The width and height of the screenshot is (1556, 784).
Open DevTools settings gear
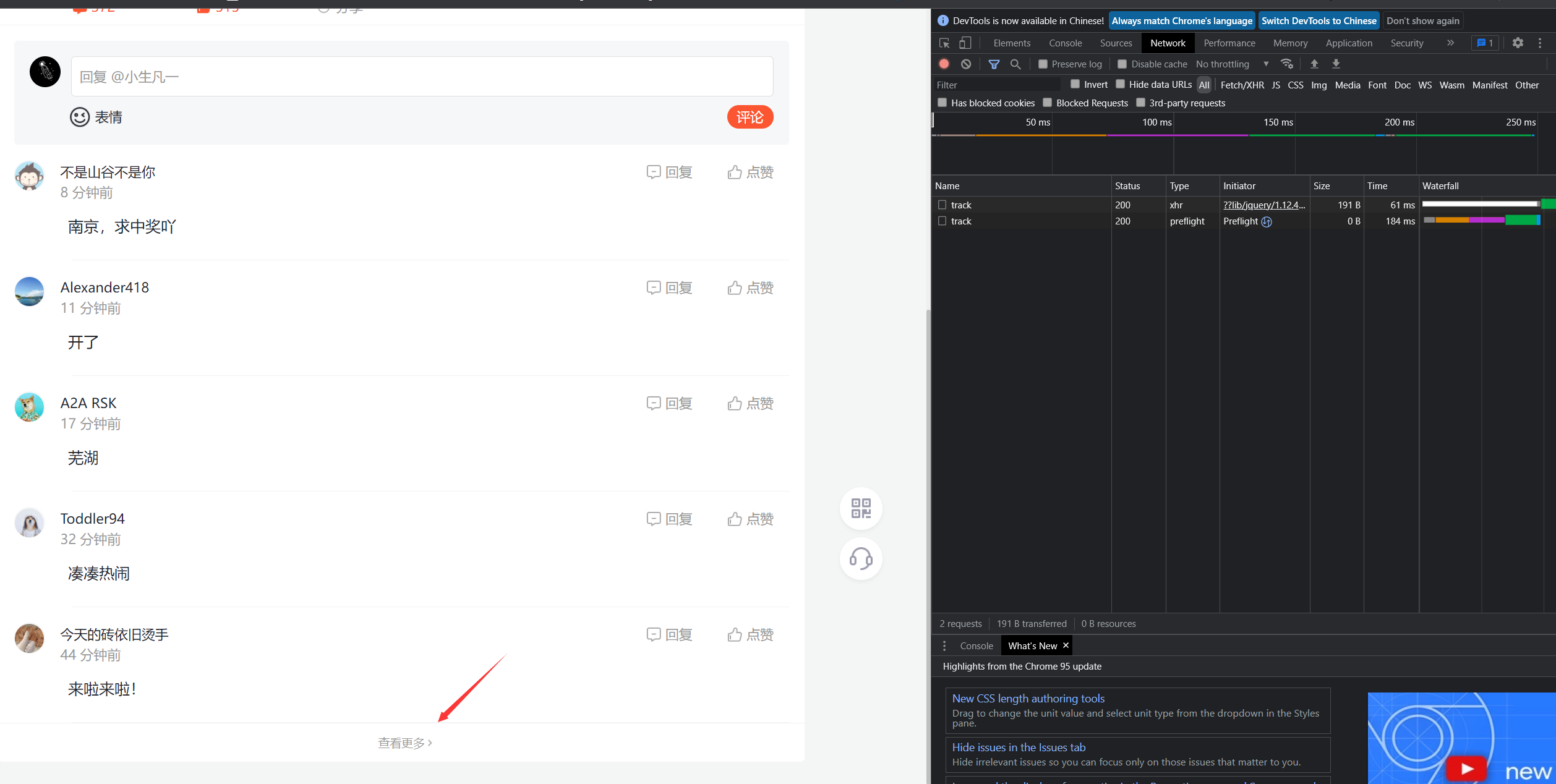point(1518,43)
